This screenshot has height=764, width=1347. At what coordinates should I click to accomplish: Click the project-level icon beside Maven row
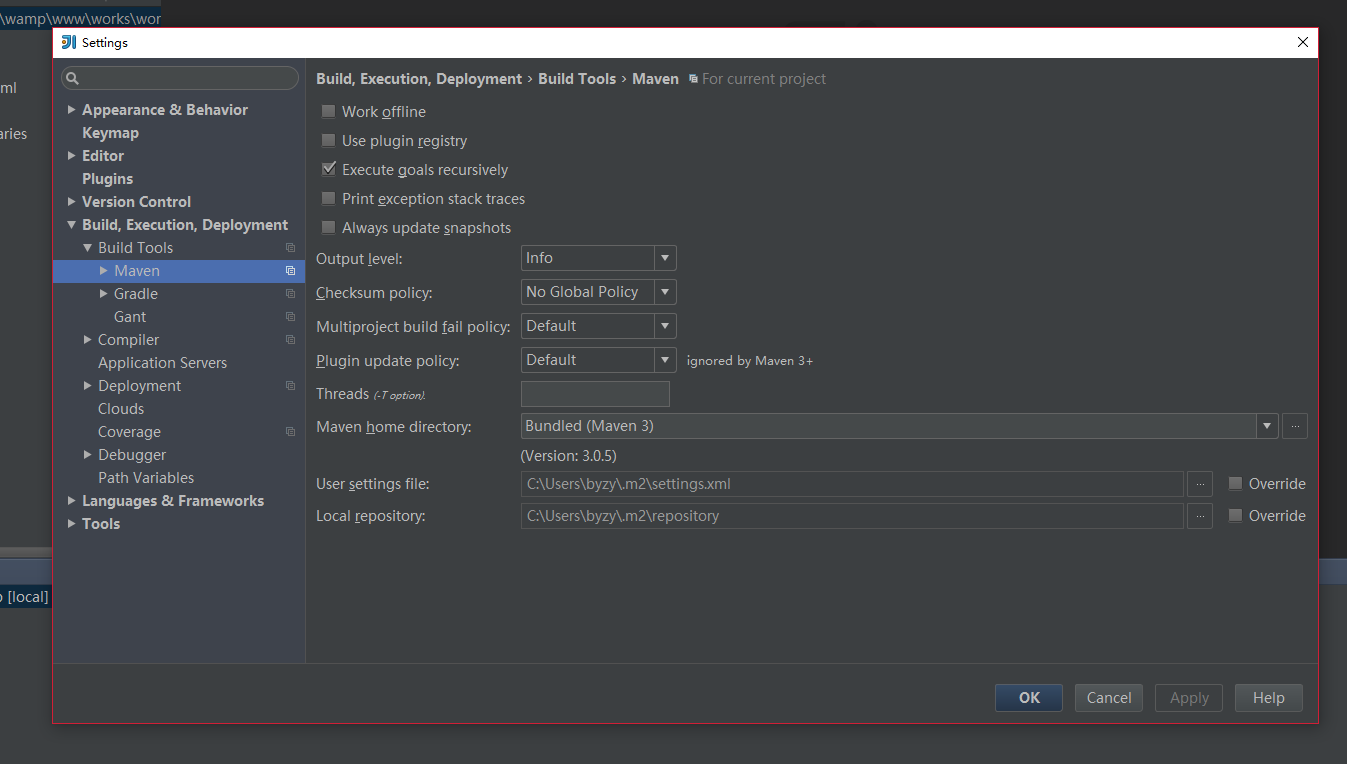(x=290, y=271)
